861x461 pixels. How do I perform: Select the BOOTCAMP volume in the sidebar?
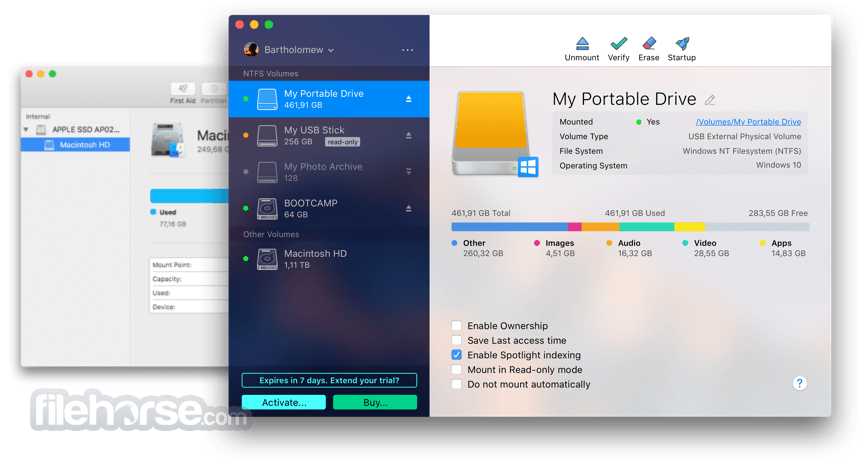pos(329,209)
